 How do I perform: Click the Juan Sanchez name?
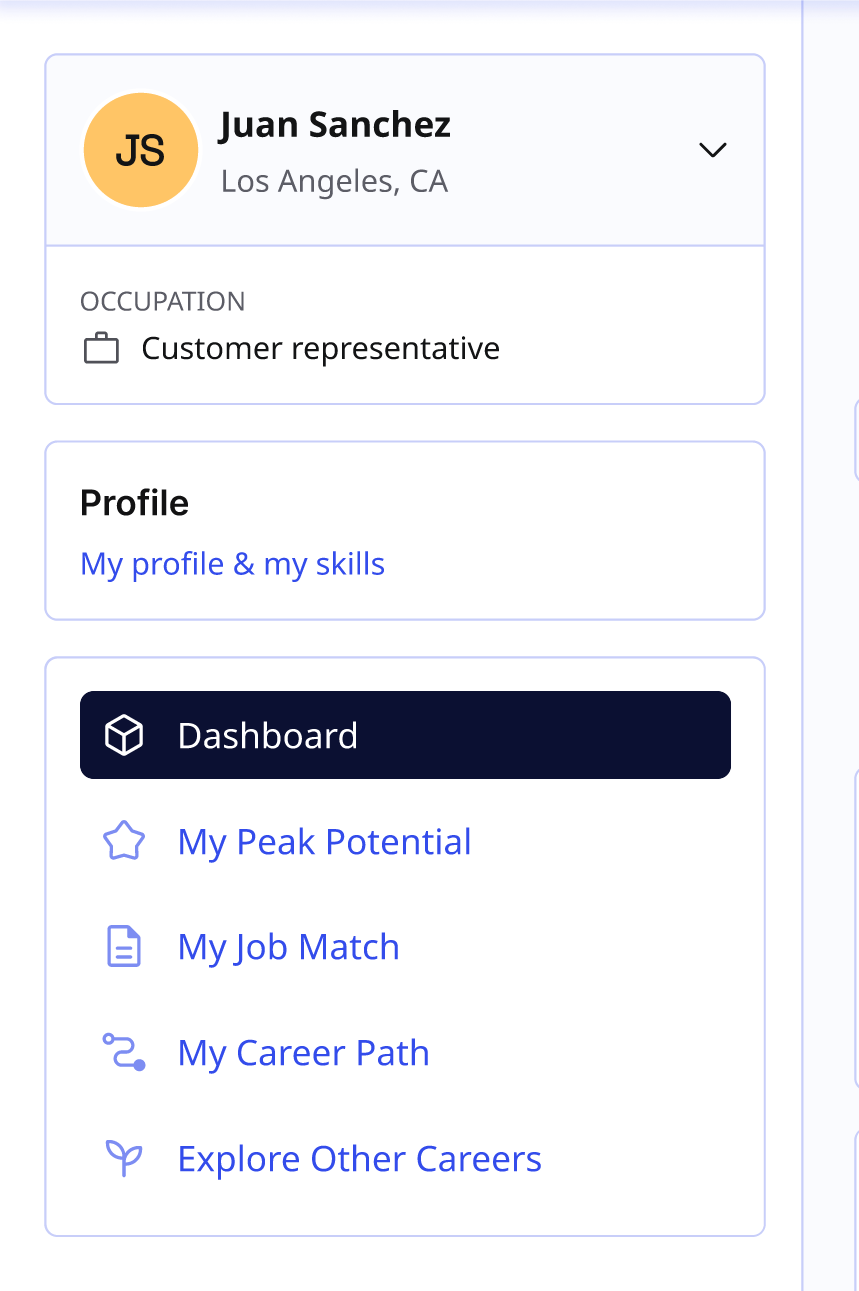[335, 125]
